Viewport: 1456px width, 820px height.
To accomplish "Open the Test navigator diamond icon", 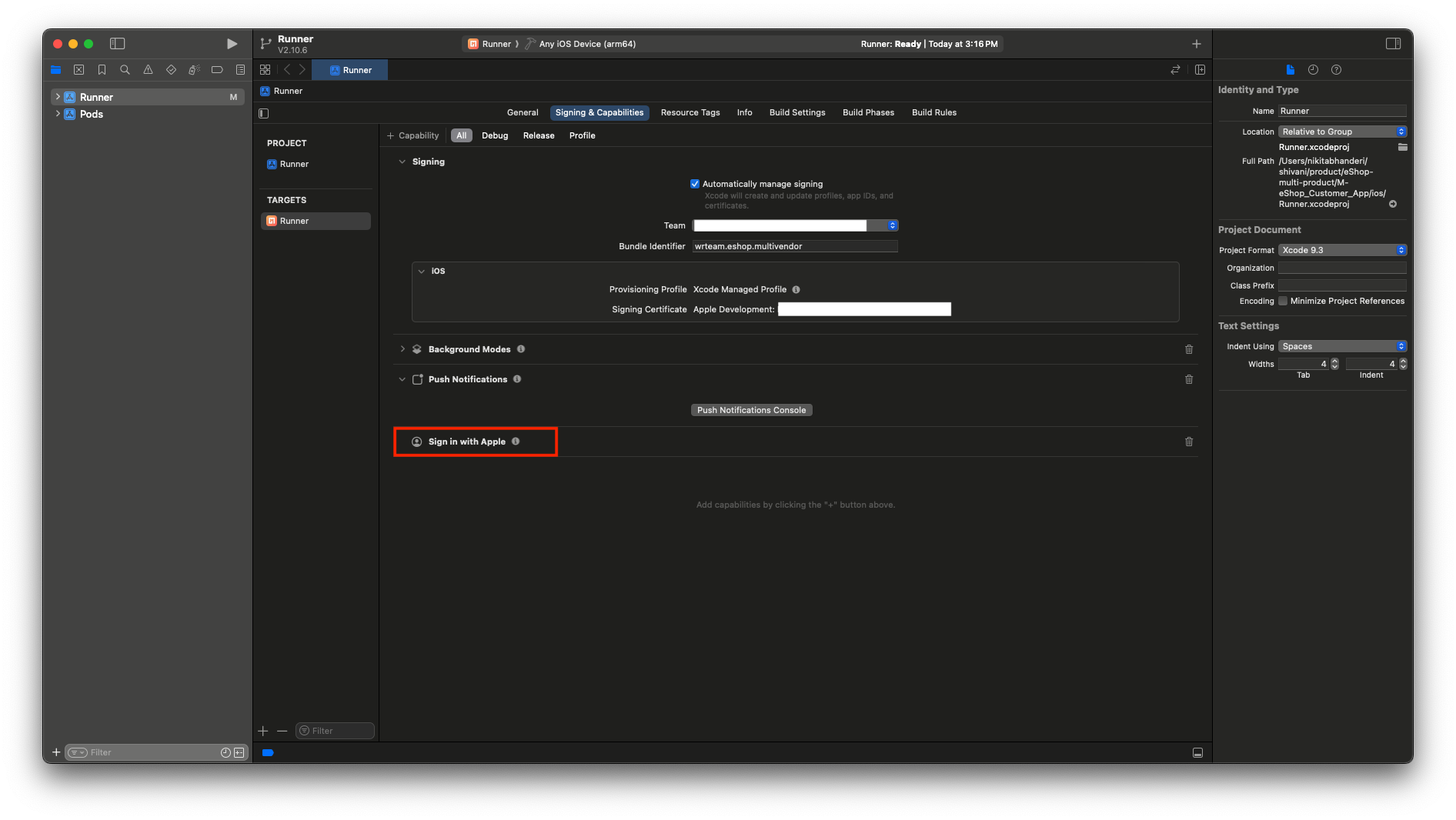I will pos(171,70).
